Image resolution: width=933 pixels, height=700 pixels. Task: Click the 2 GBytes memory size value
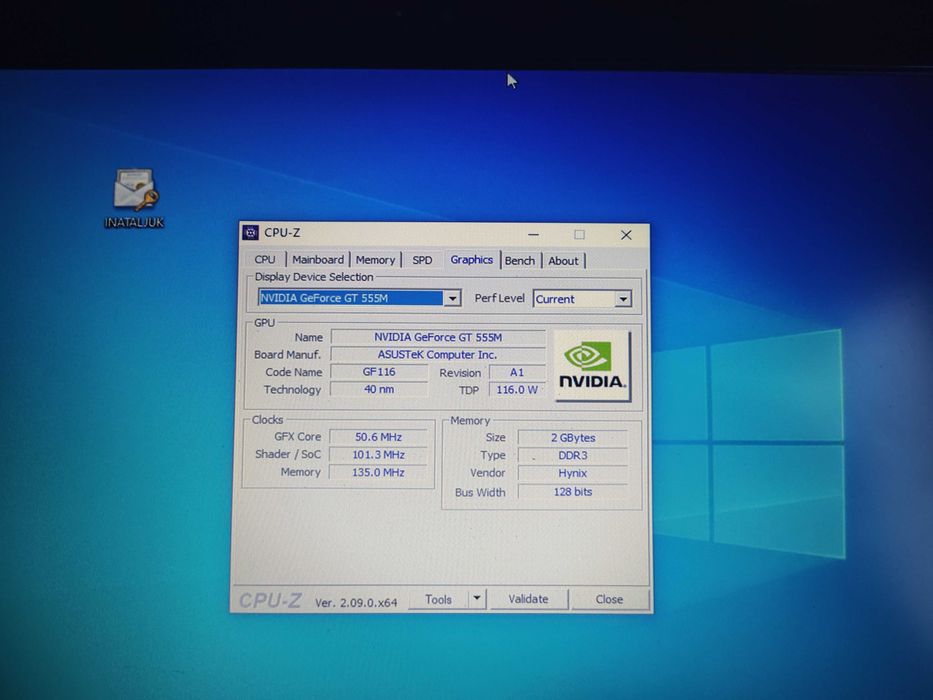(572, 438)
